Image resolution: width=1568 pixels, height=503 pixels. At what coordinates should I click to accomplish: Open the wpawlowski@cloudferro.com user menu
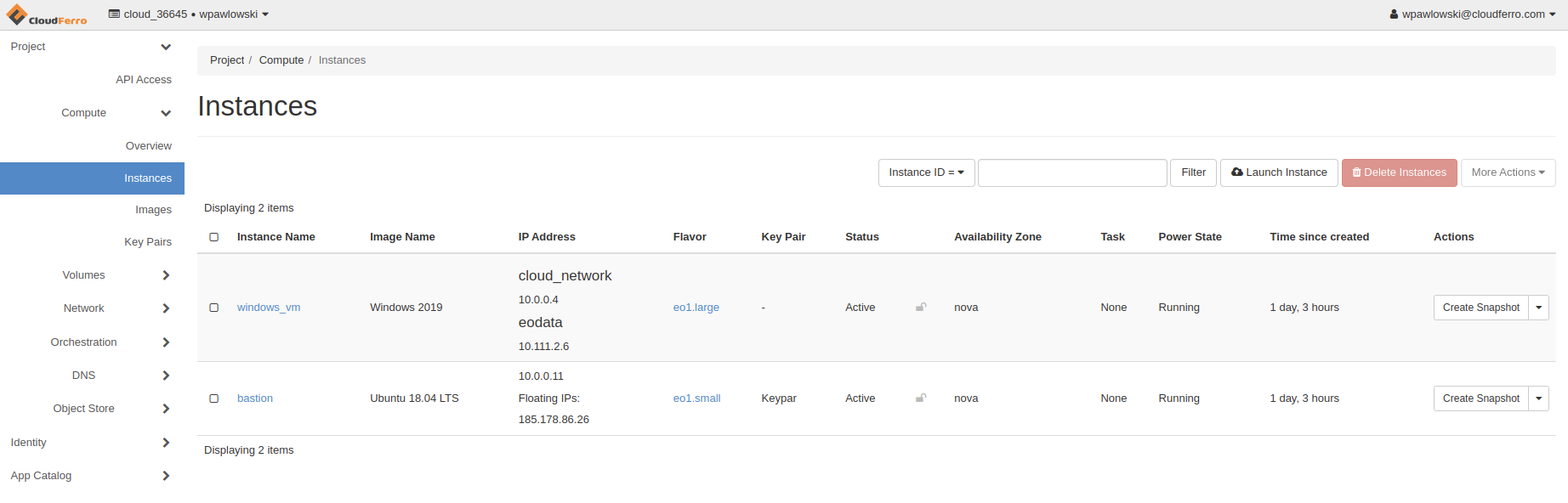[x=1473, y=14]
